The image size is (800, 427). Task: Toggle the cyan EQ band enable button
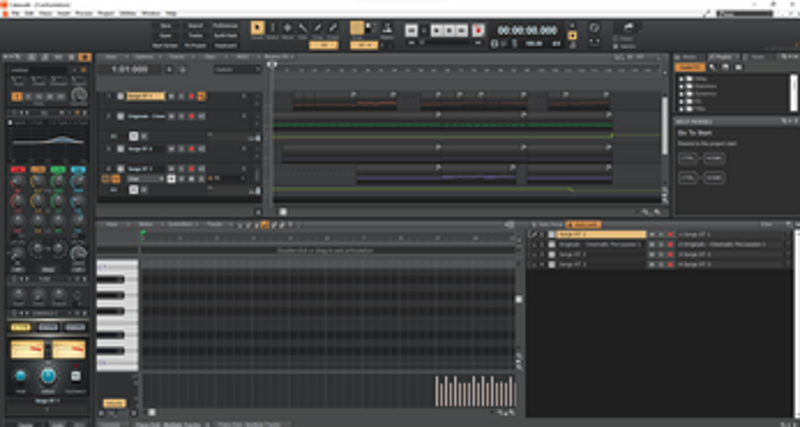point(78,169)
